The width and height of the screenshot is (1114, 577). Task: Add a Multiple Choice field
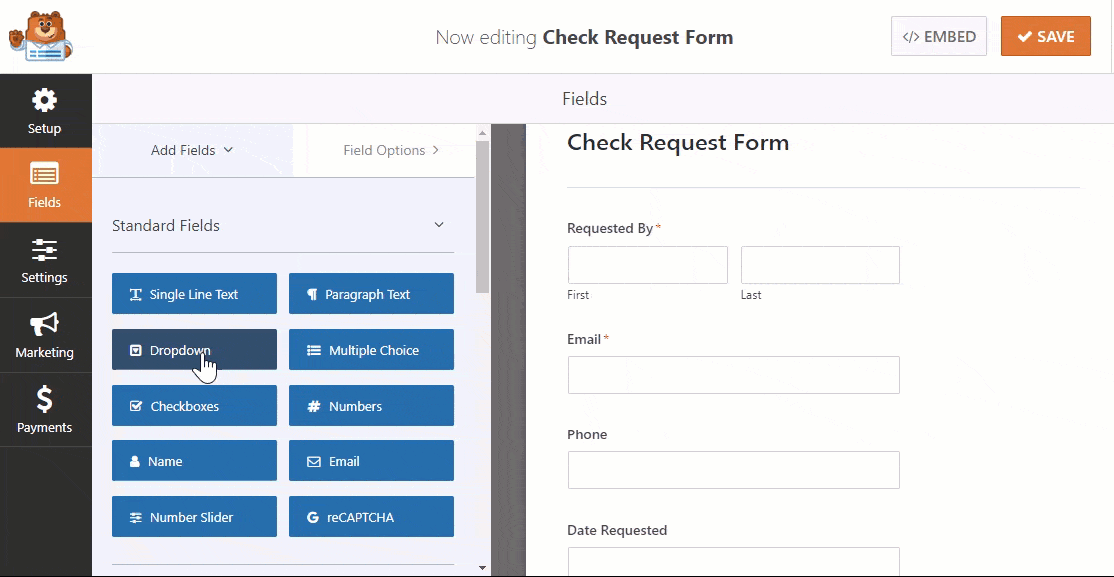[x=371, y=350]
